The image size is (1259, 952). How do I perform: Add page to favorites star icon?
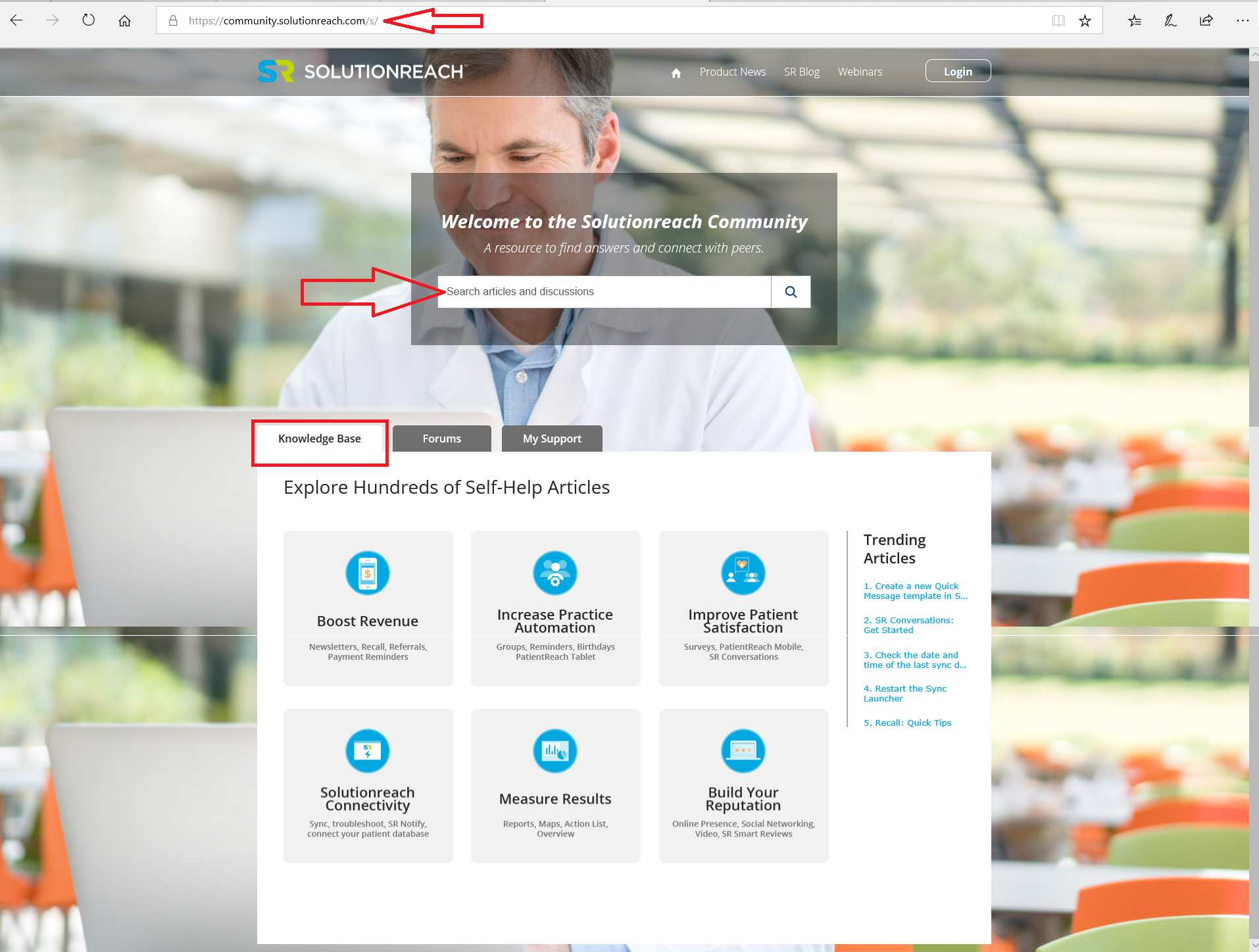(x=1085, y=20)
